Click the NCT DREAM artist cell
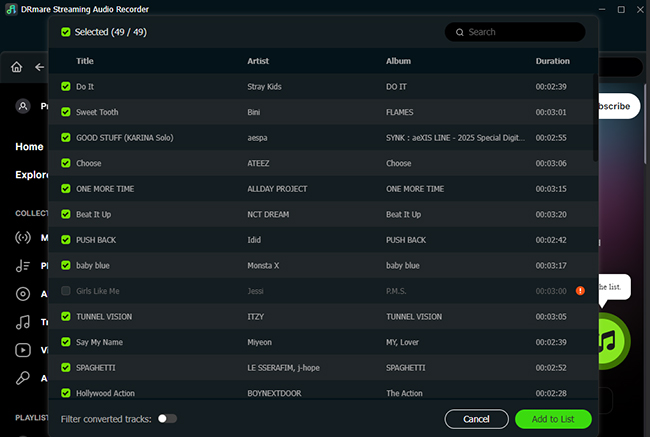Screen dimensions: 650x437 tap(268, 214)
